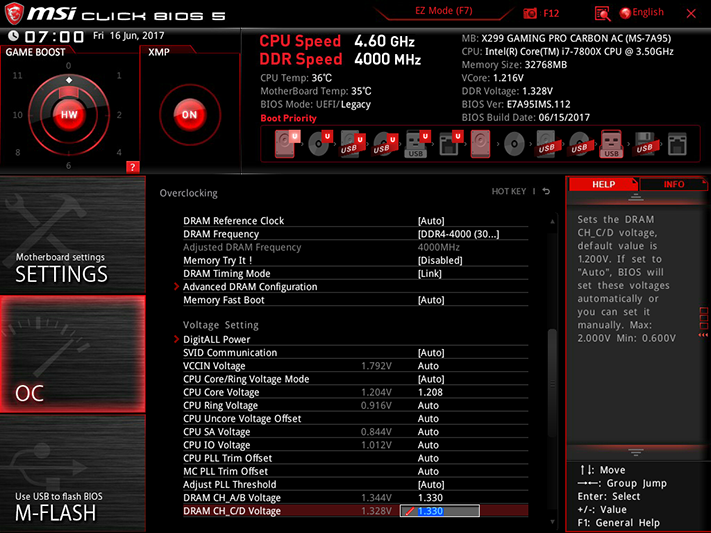Select the UEFI CD/DVD boot device icon
711x533 pixels.
(x=319, y=144)
